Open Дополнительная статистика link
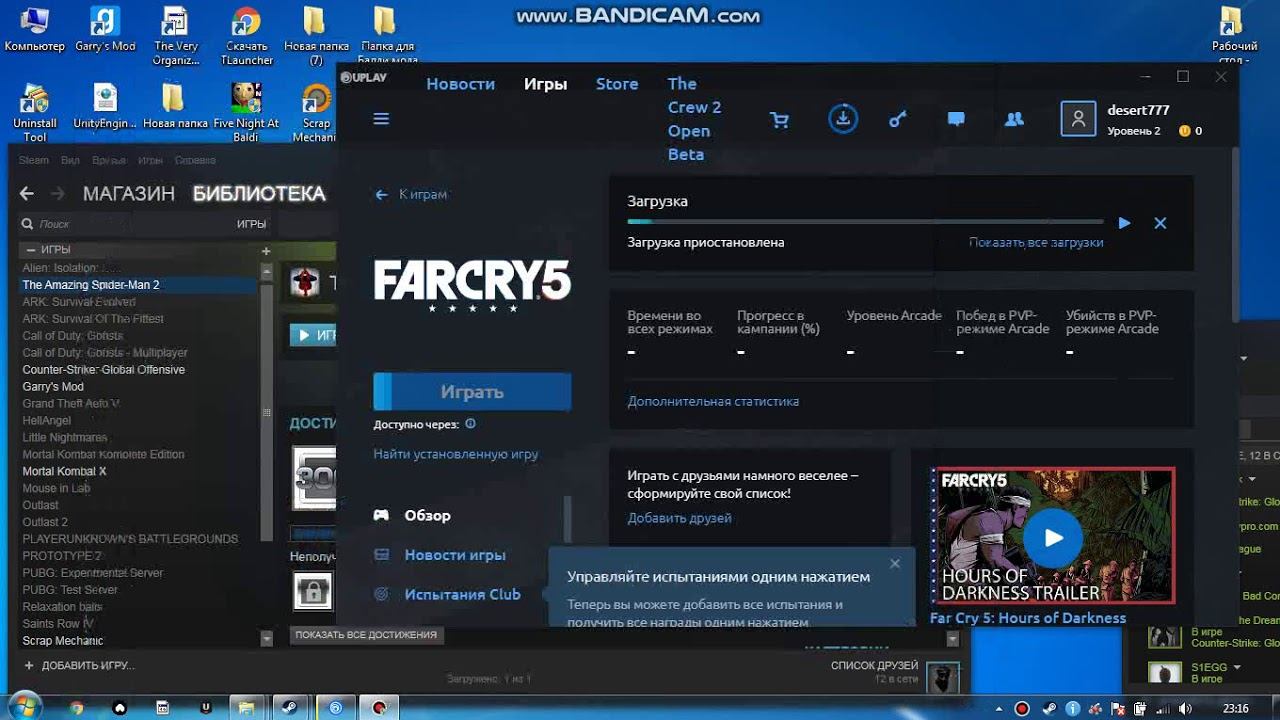Image resolution: width=1280 pixels, height=720 pixels. (713, 401)
